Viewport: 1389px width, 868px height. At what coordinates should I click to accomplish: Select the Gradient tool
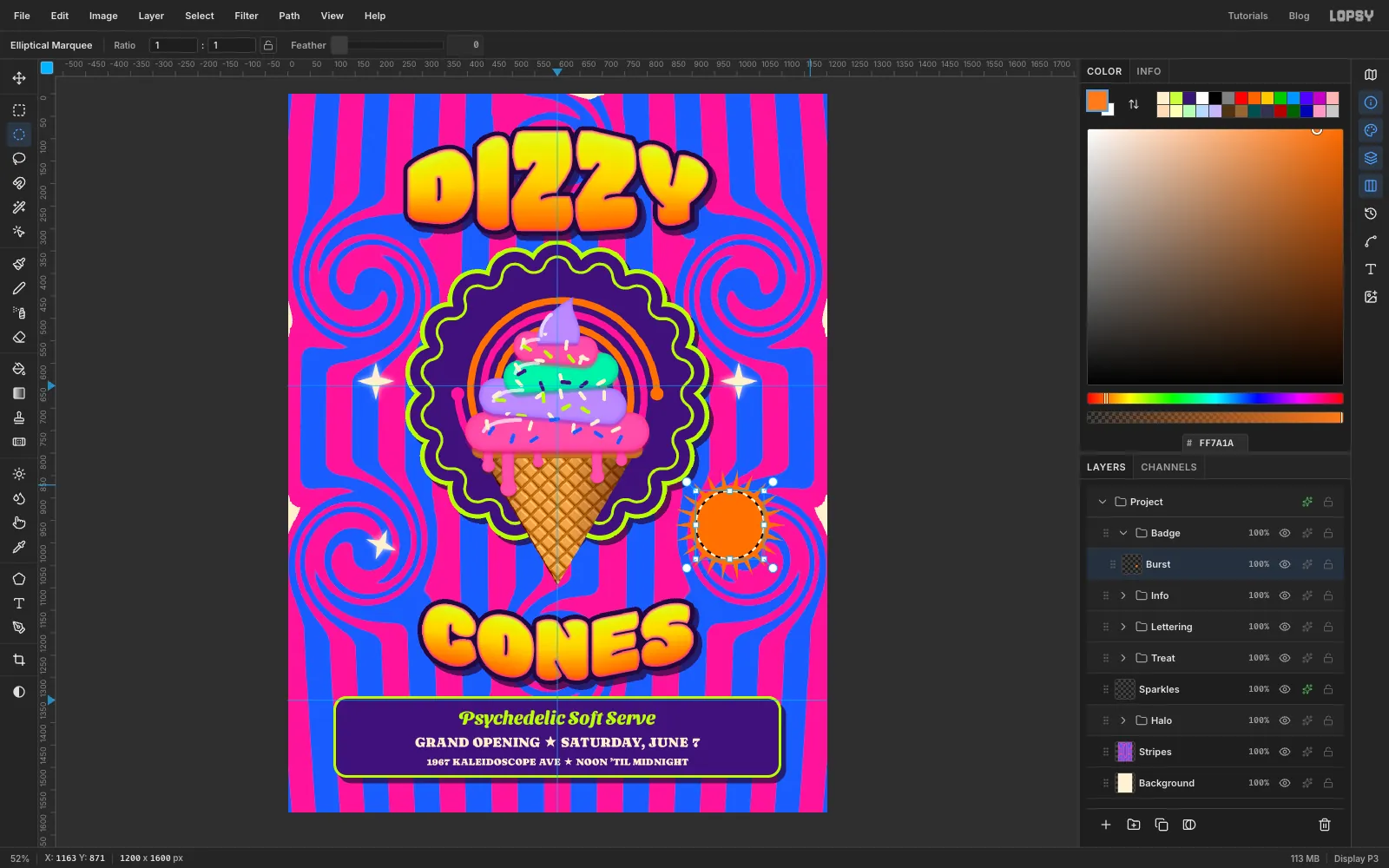point(19,393)
